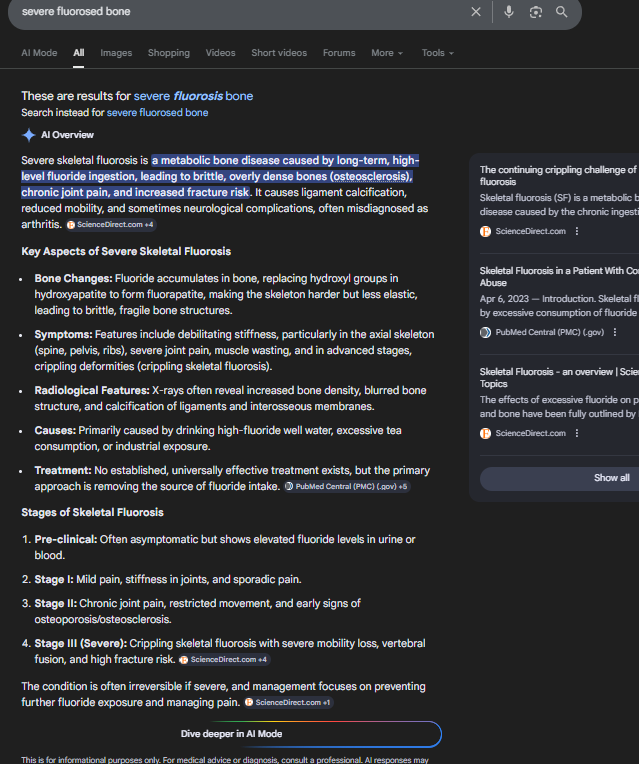Click Stages of Skeletal Fluorosis heading

point(92,513)
